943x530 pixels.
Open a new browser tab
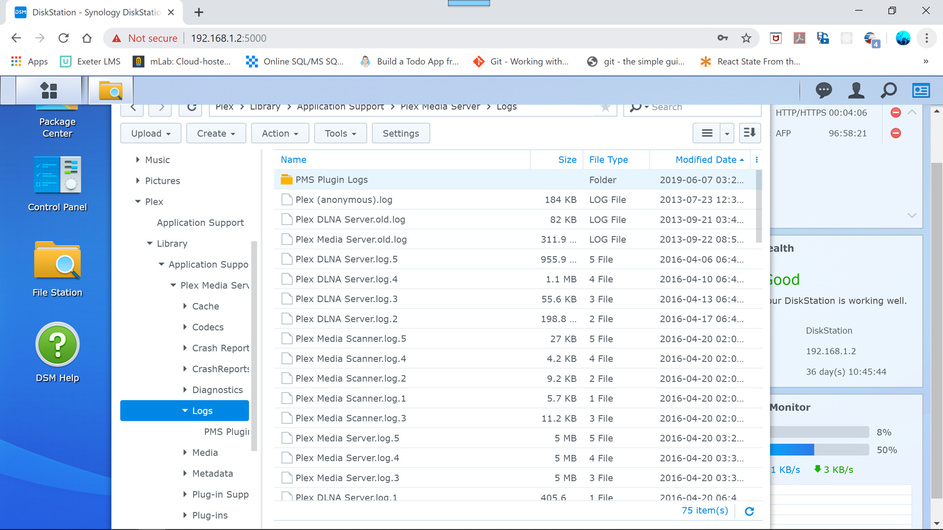[198, 12]
